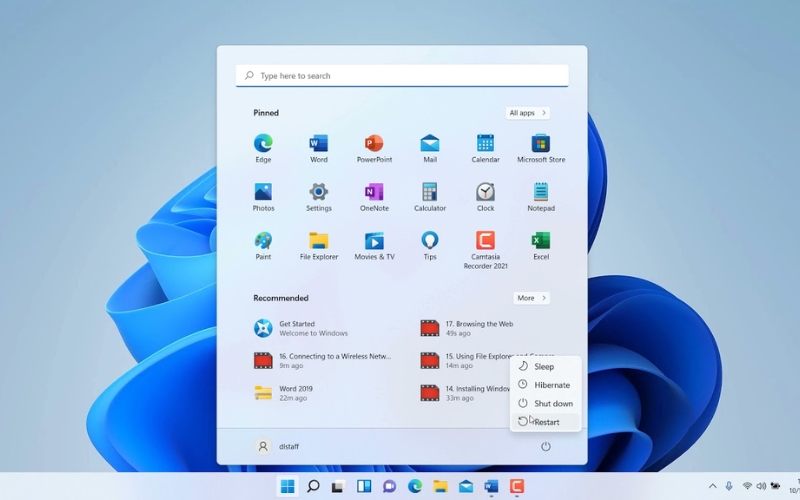Expand the All apps list
This screenshot has height=500, width=800.
pos(528,113)
